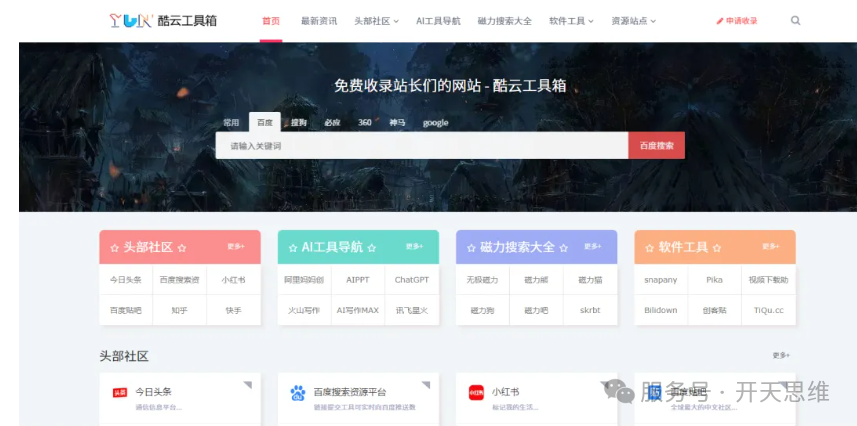Click the star right of 软件工具 heading
This screenshot has width=857, height=426.
click(x=717, y=248)
